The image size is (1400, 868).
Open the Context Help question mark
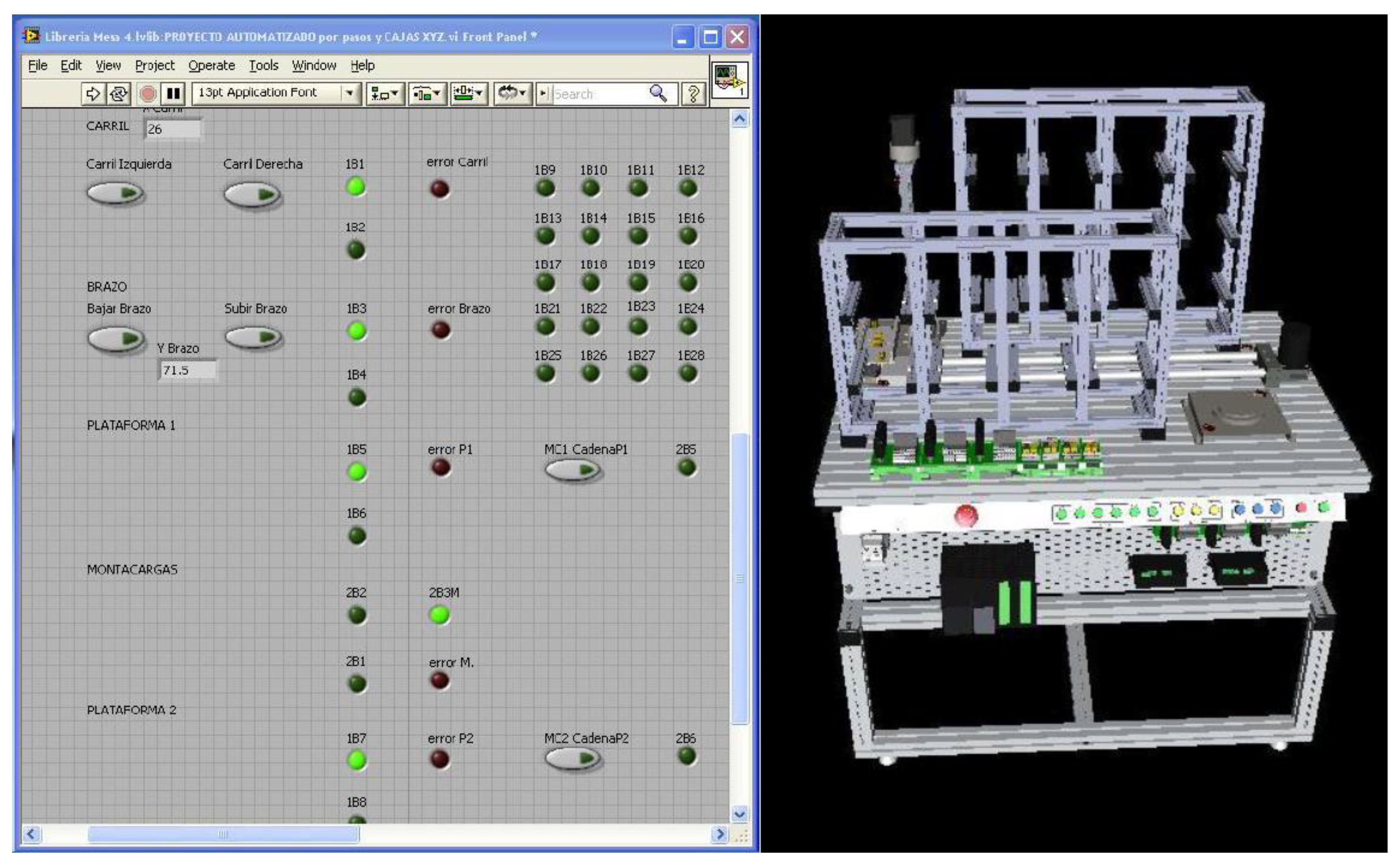[693, 94]
